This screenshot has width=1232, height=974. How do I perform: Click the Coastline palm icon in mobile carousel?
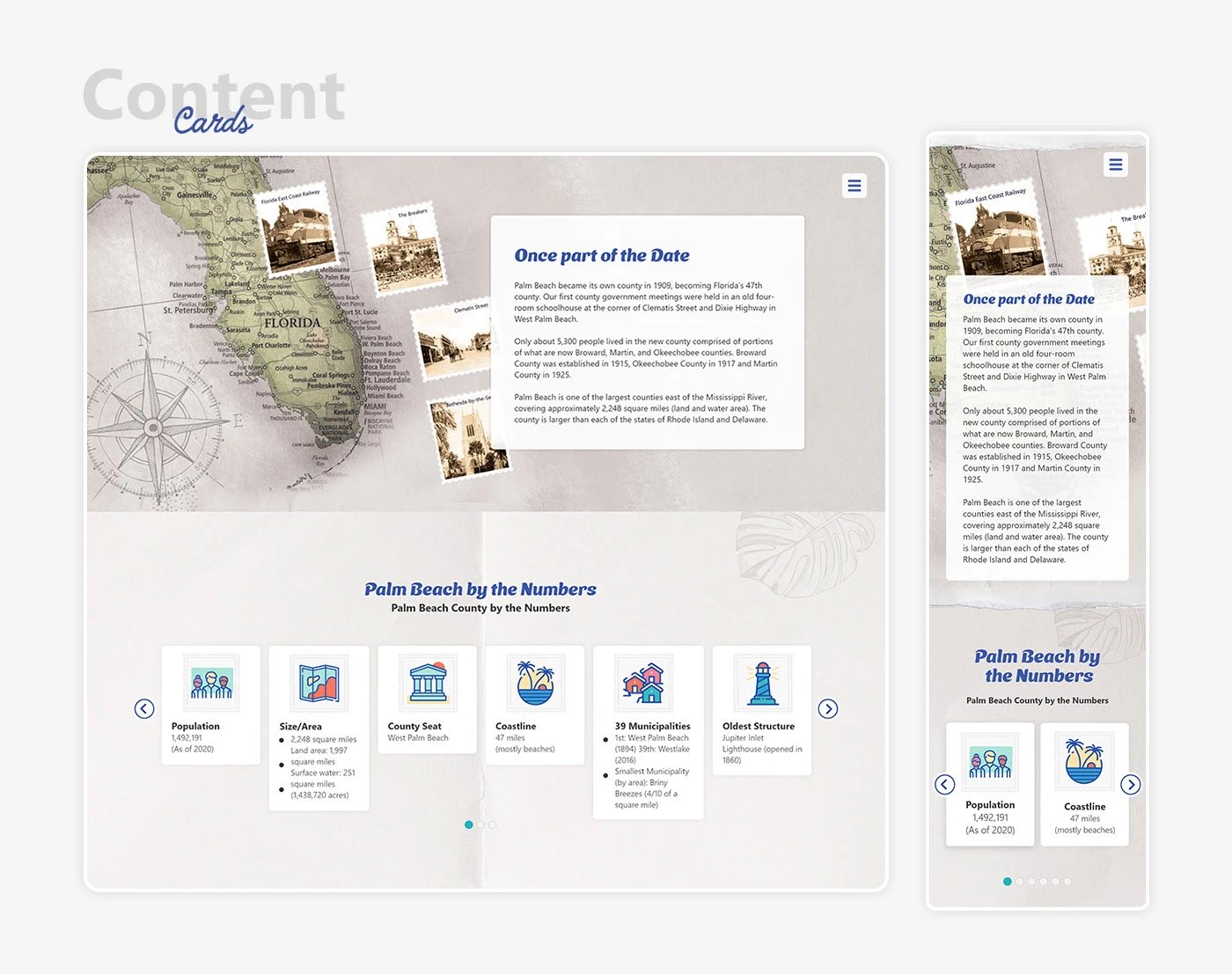(1084, 762)
